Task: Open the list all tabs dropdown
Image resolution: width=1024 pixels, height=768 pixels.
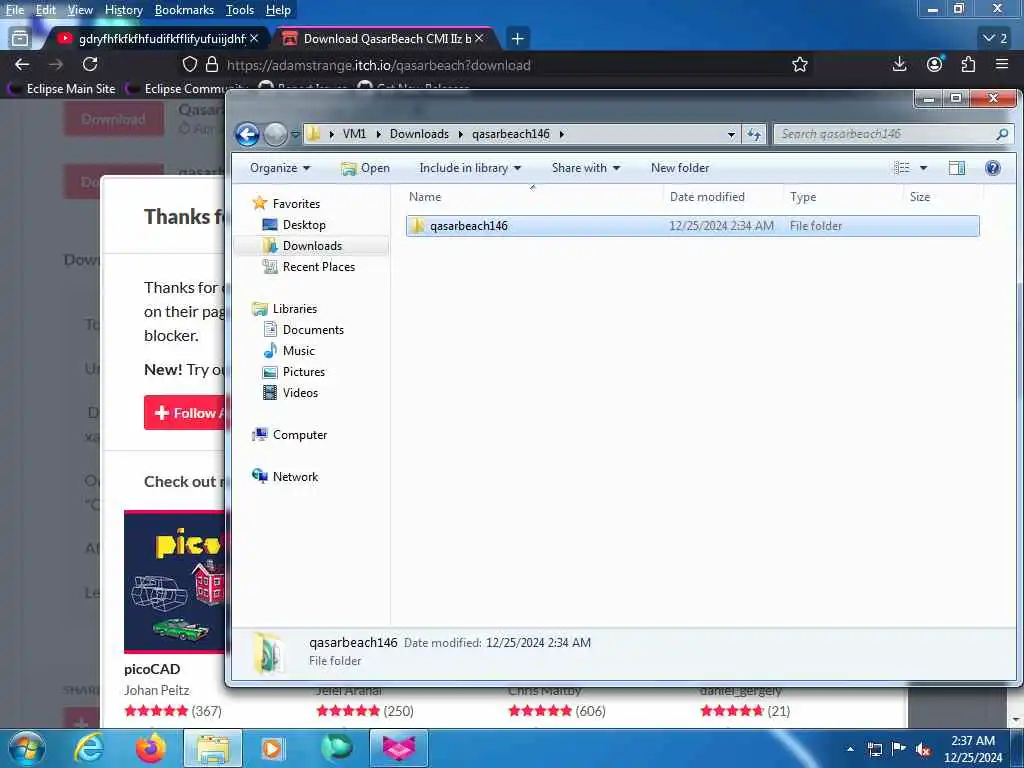Action: (x=995, y=39)
